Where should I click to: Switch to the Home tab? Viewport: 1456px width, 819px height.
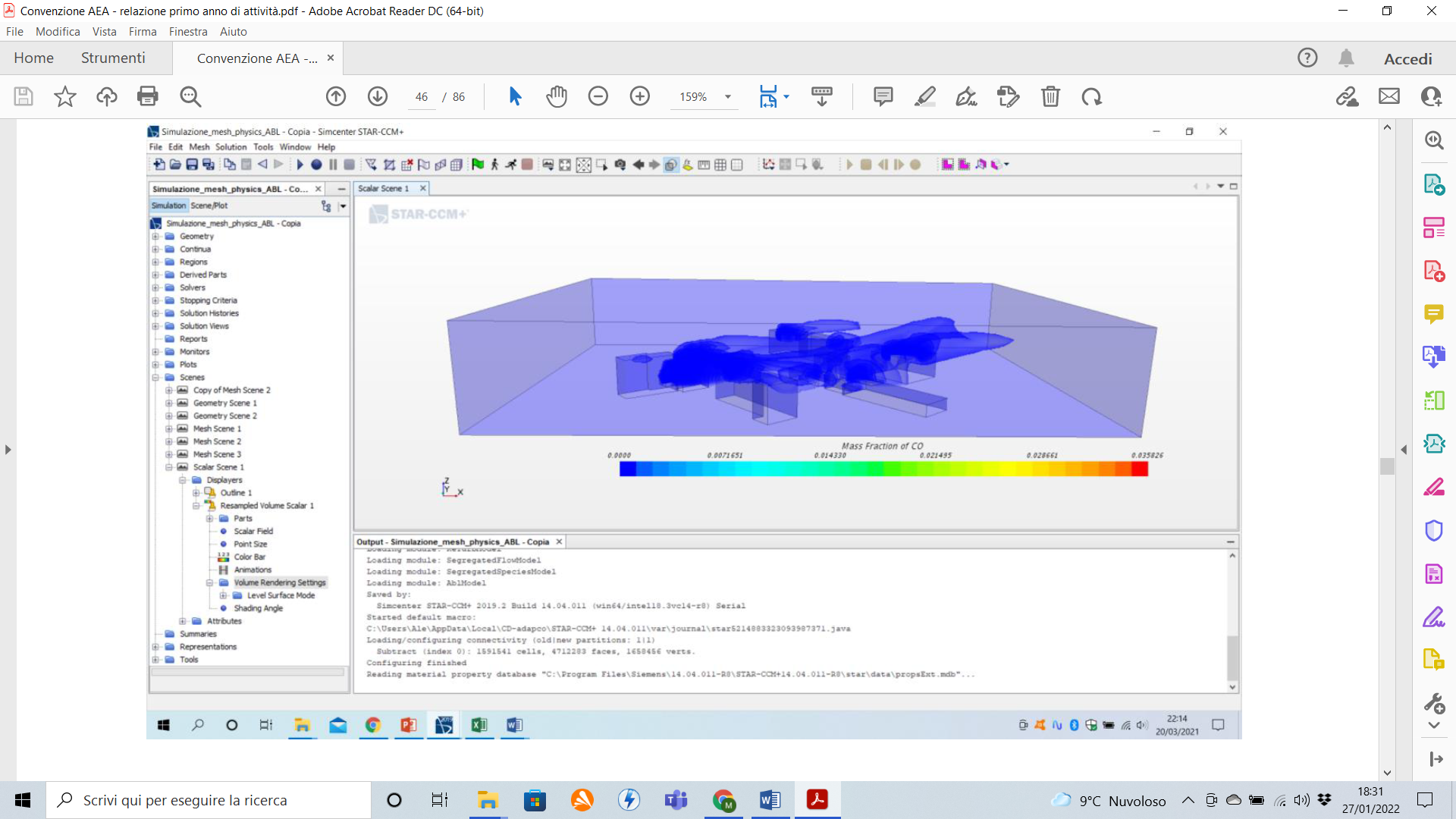[33, 58]
